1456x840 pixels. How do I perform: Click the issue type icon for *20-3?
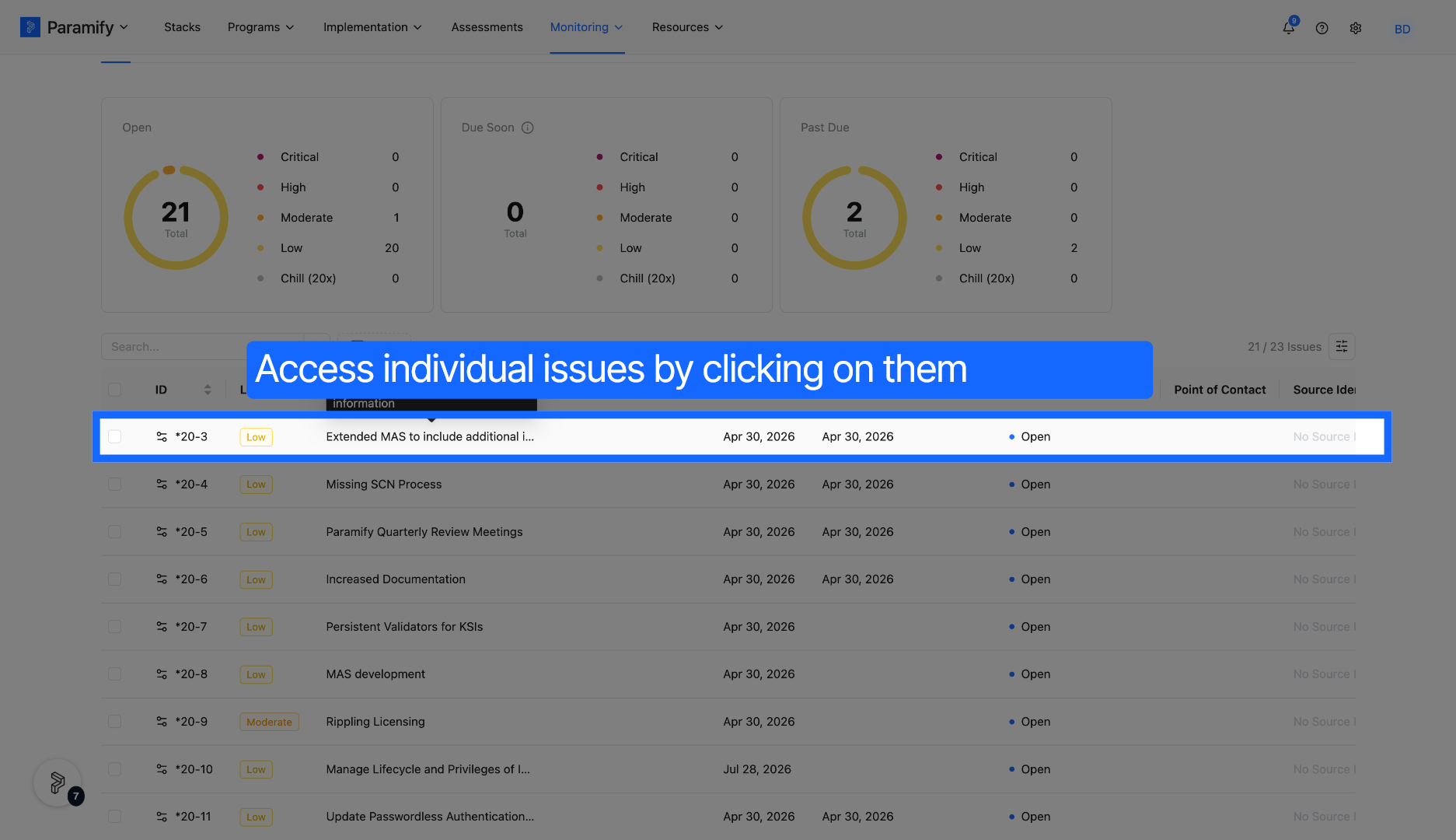pyautogui.click(x=162, y=437)
